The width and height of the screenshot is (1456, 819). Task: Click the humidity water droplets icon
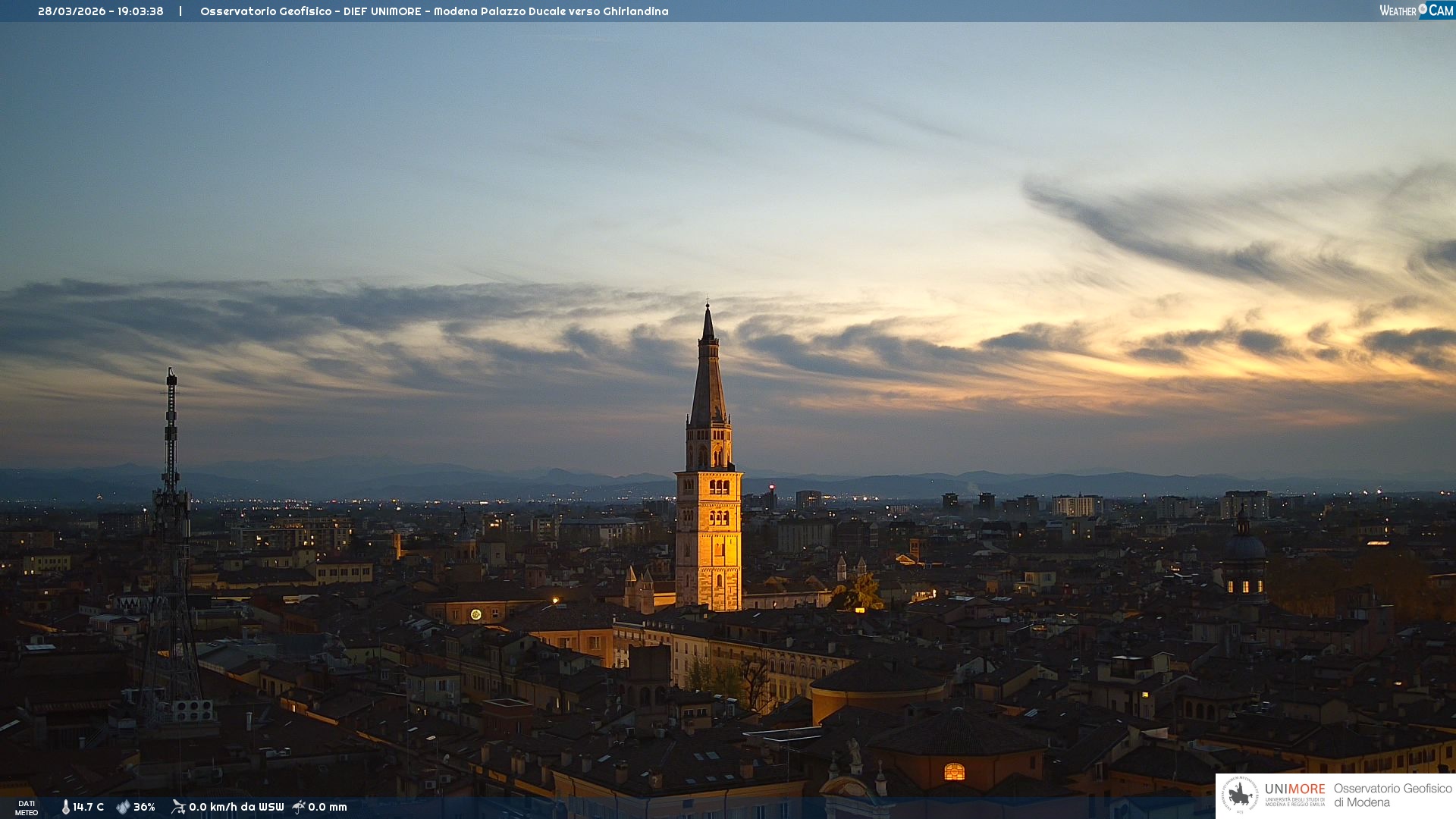pyautogui.click(x=123, y=807)
